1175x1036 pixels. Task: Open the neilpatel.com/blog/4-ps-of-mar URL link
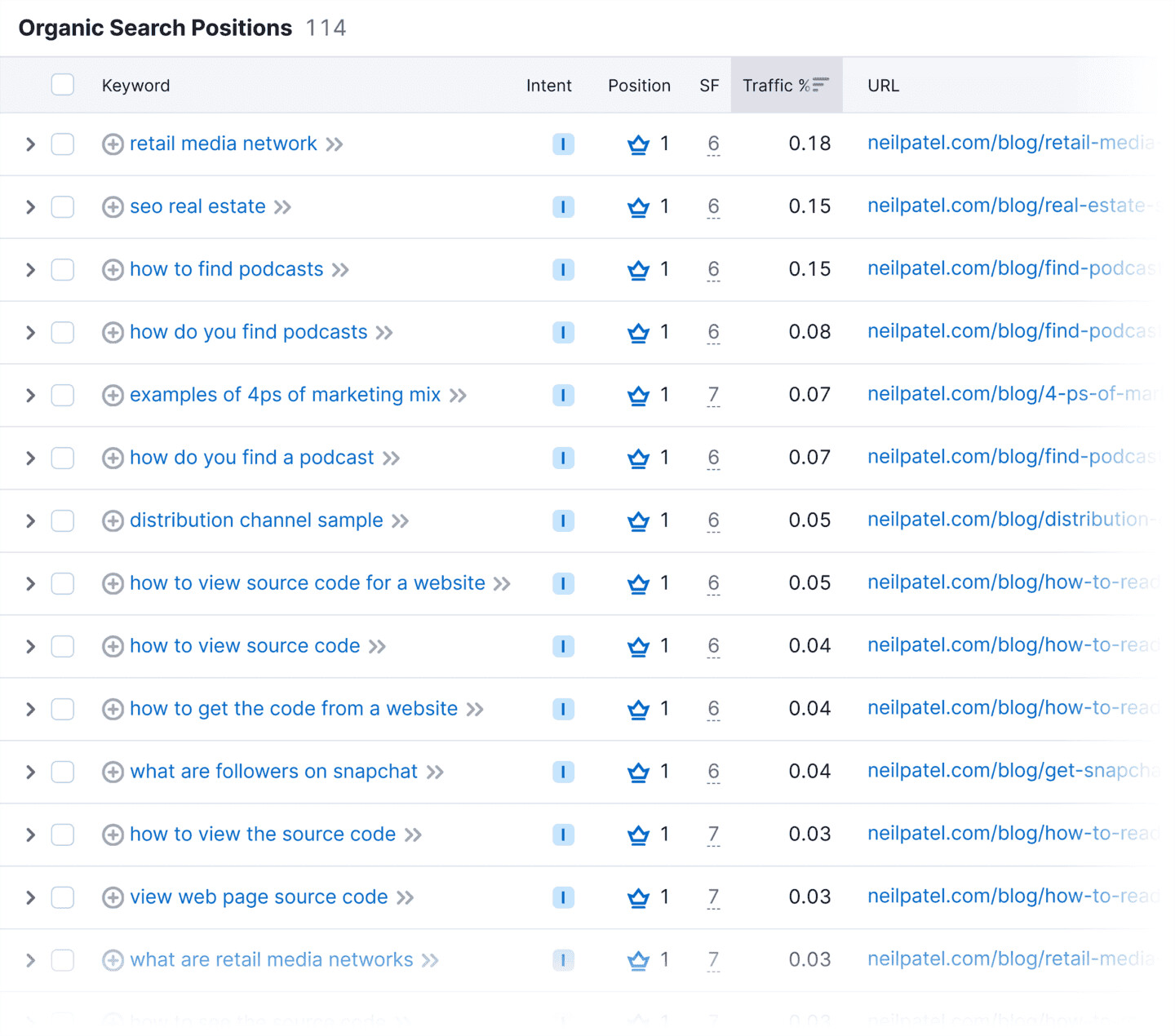pos(1012,394)
